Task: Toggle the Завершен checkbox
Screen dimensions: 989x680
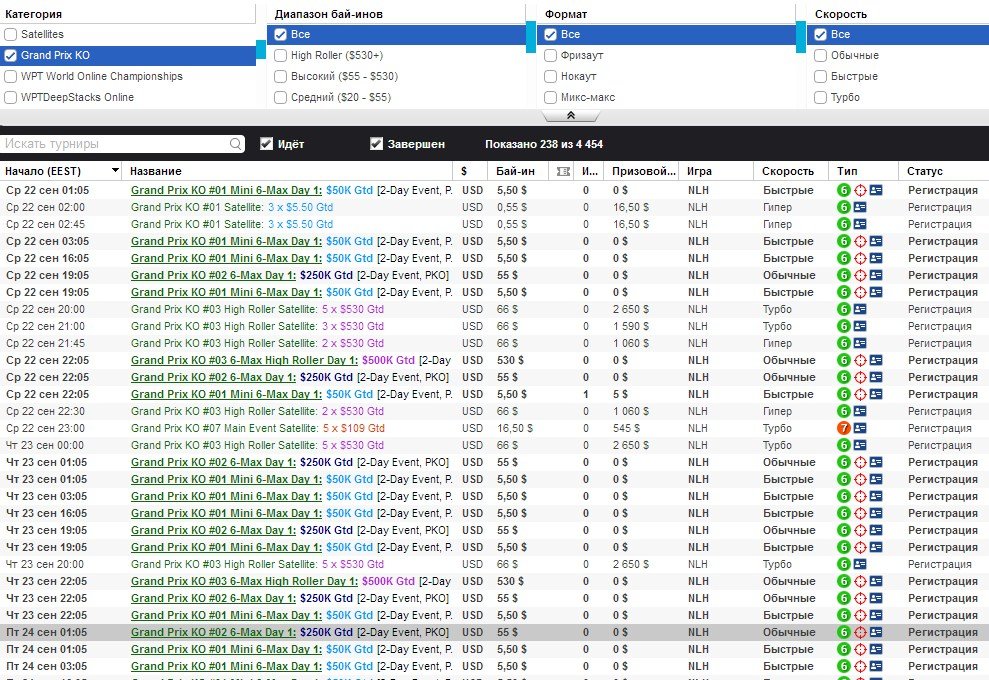Action: 376,144
